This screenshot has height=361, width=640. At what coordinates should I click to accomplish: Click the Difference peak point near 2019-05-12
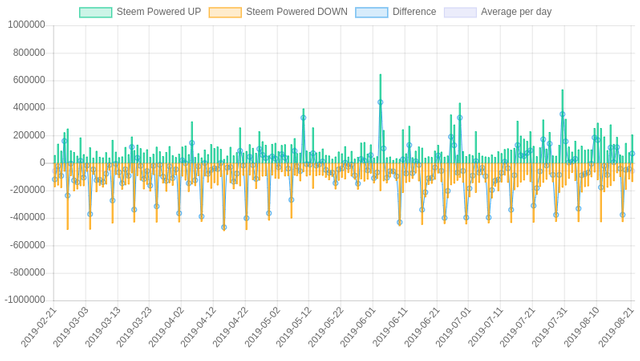(x=303, y=118)
